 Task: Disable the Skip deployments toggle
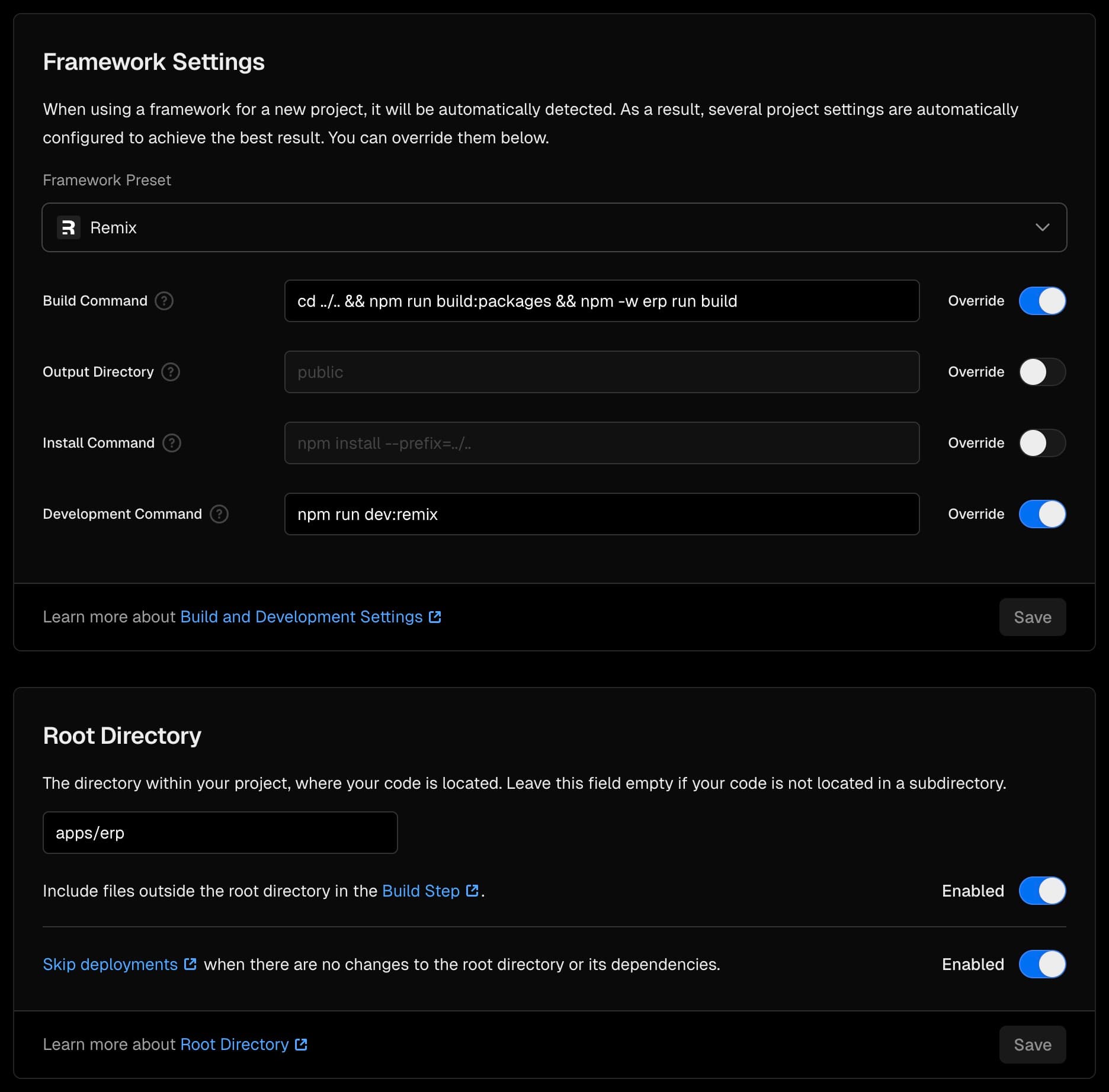coord(1042,964)
